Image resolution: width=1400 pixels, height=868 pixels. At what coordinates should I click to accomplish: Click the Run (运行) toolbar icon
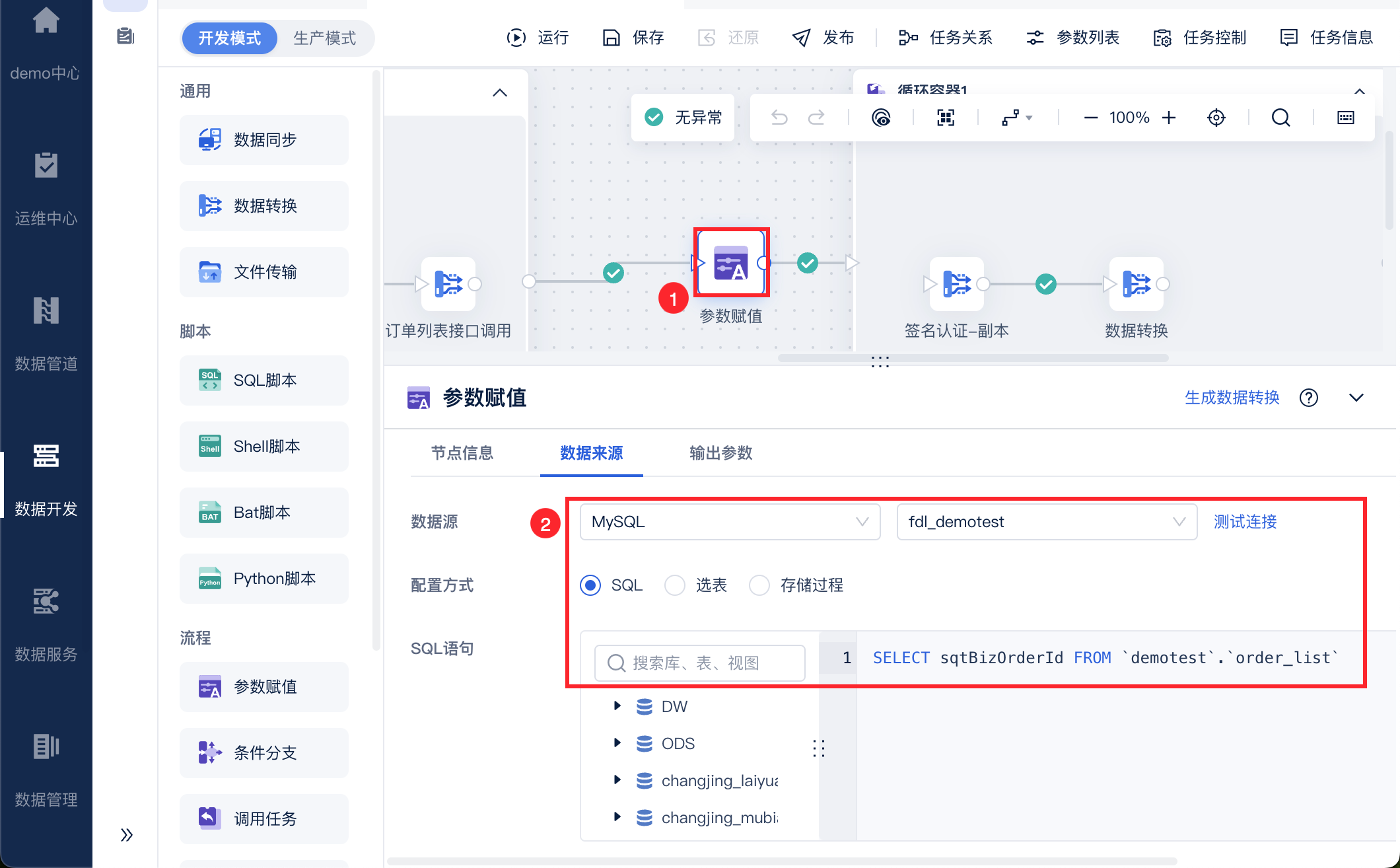click(516, 38)
